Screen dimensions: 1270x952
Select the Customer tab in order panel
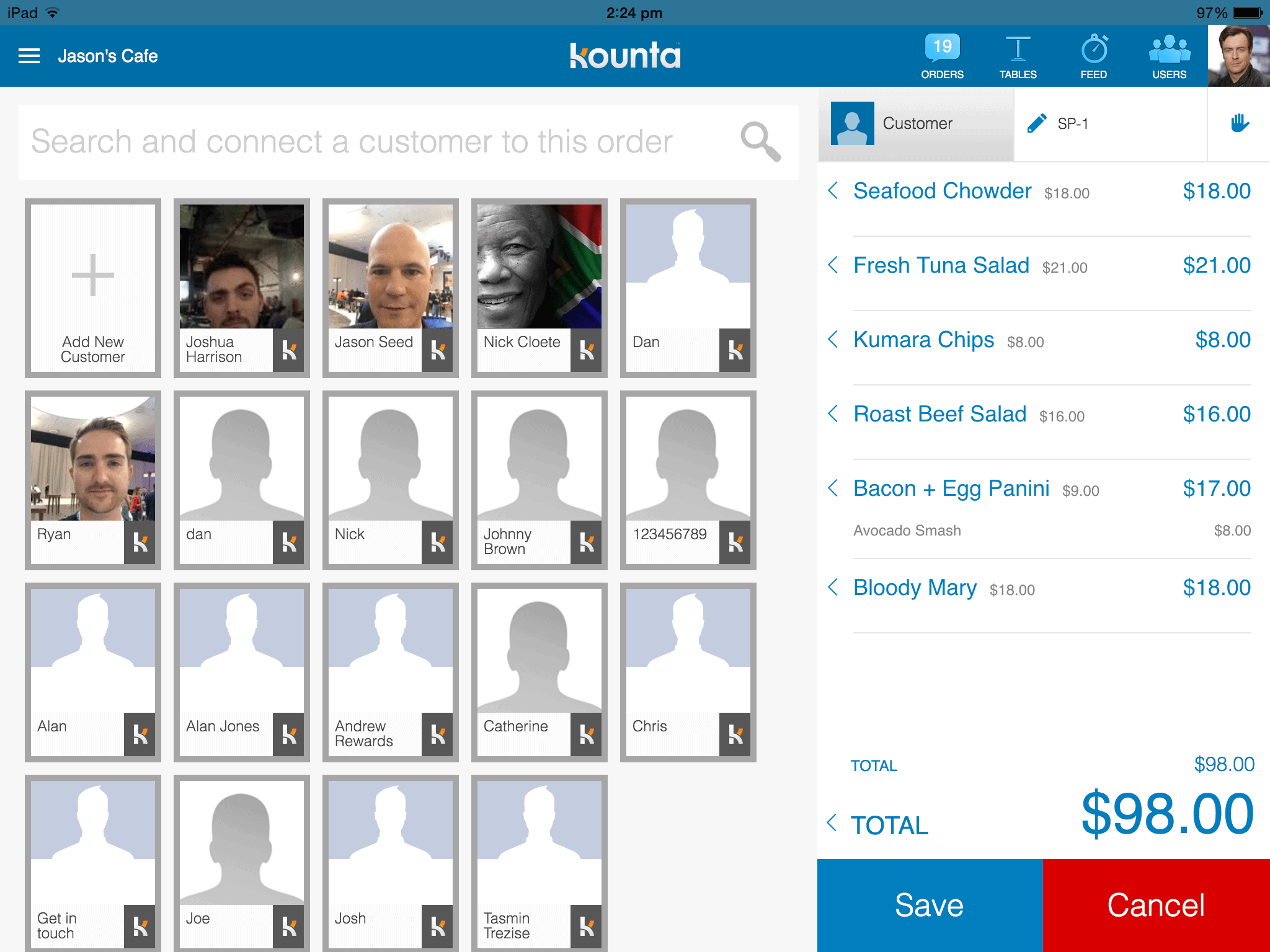(x=916, y=124)
